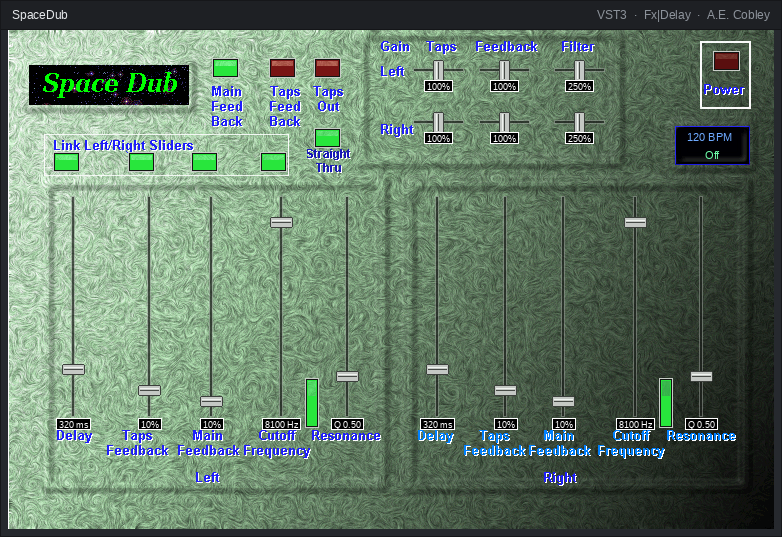The width and height of the screenshot is (782, 537).
Task: Click the Right Delay 320 ms value box
Action: (437, 424)
